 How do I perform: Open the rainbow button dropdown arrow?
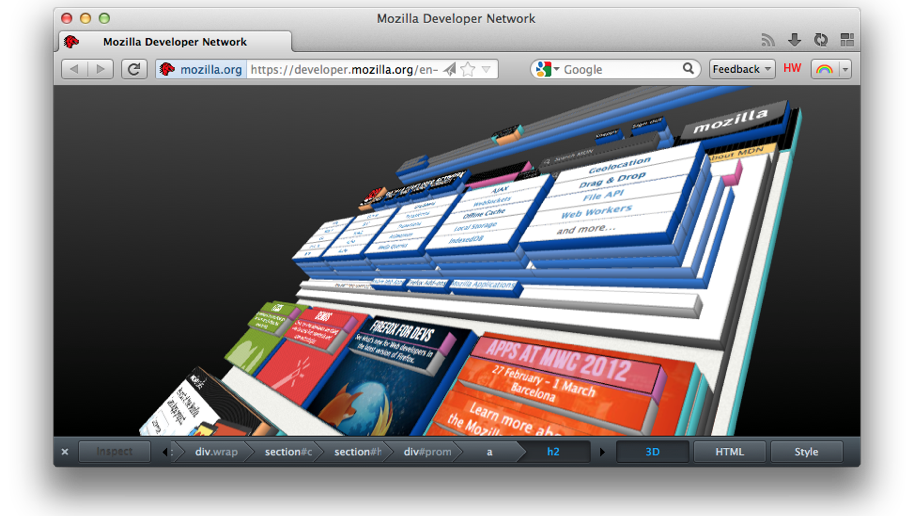coord(845,69)
